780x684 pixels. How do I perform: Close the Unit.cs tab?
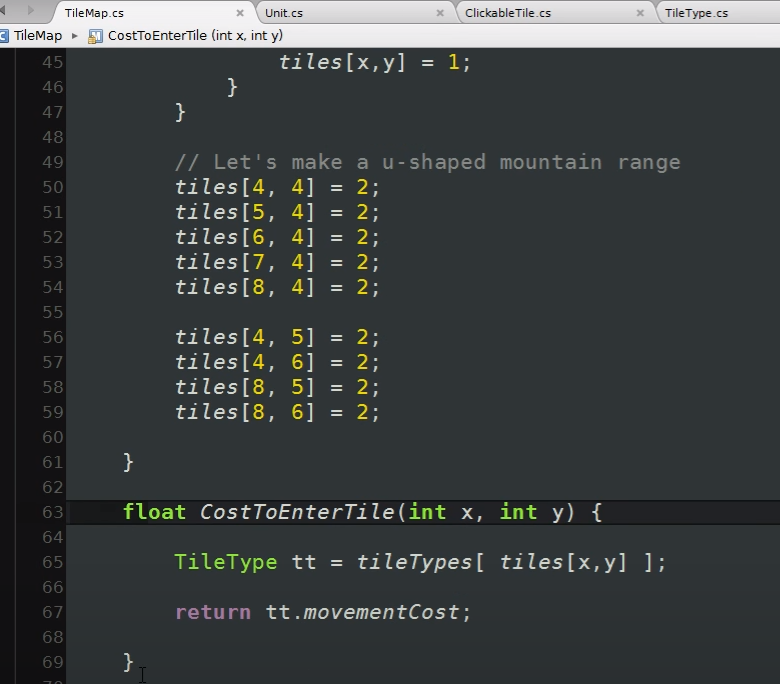coord(440,13)
